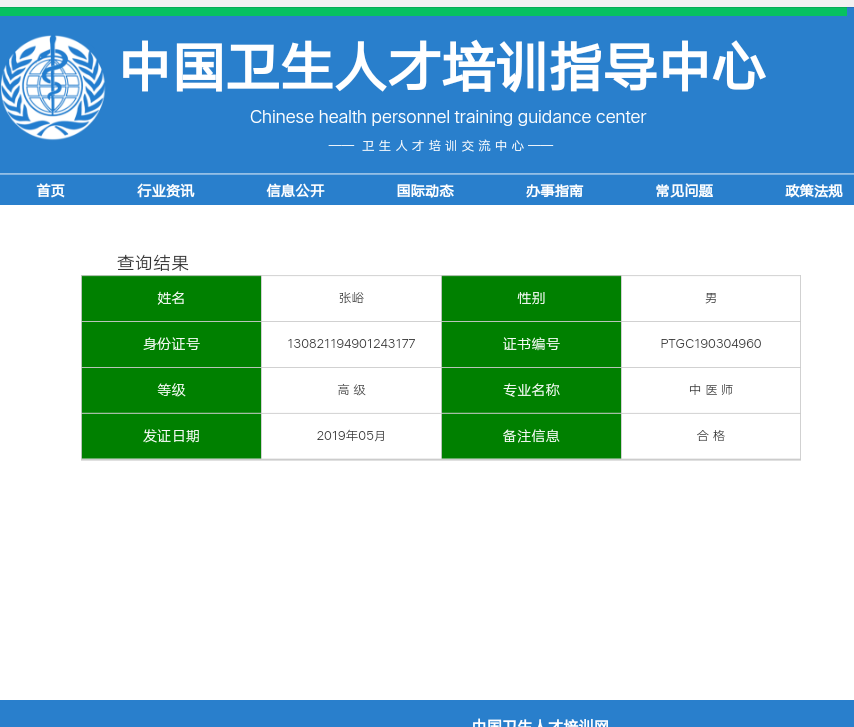Click the remark value 合格
The width and height of the screenshot is (854, 727).
click(x=711, y=436)
